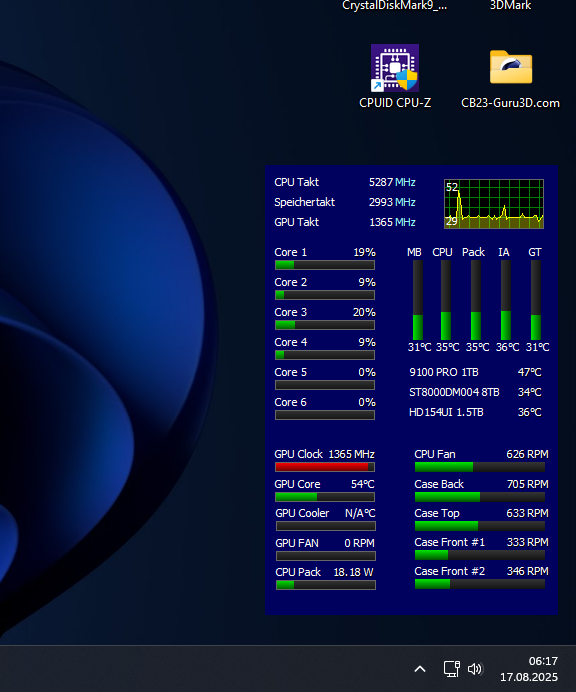
Task: Click the CPU Fan RPM bar
Action: [480, 467]
